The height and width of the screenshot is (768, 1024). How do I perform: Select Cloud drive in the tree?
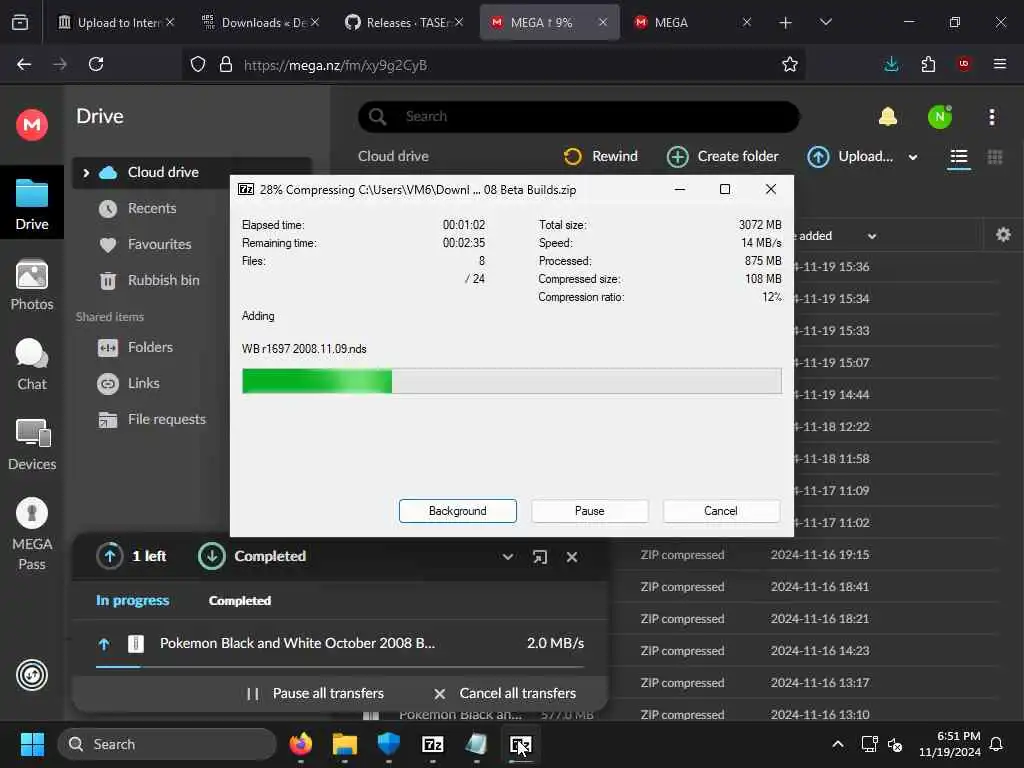coord(163,172)
